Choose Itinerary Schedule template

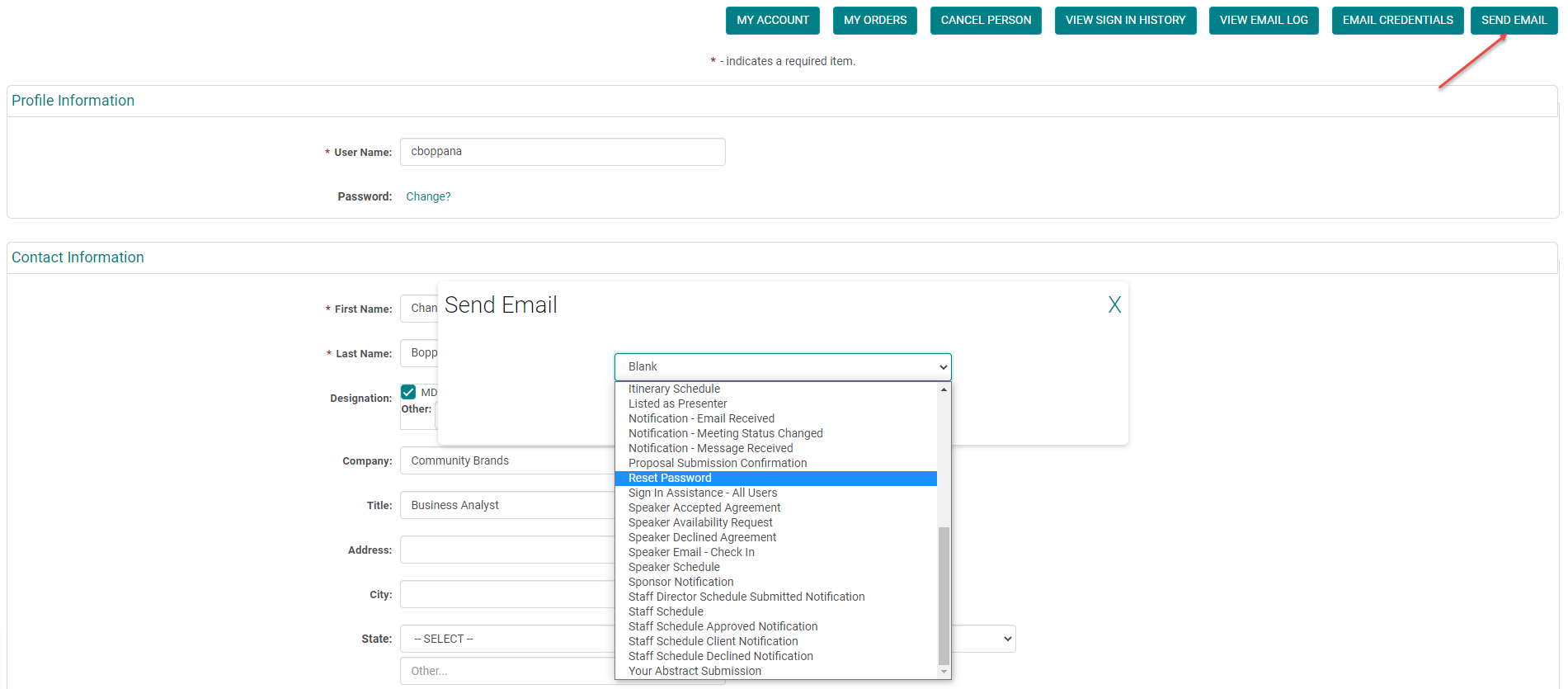674,389
